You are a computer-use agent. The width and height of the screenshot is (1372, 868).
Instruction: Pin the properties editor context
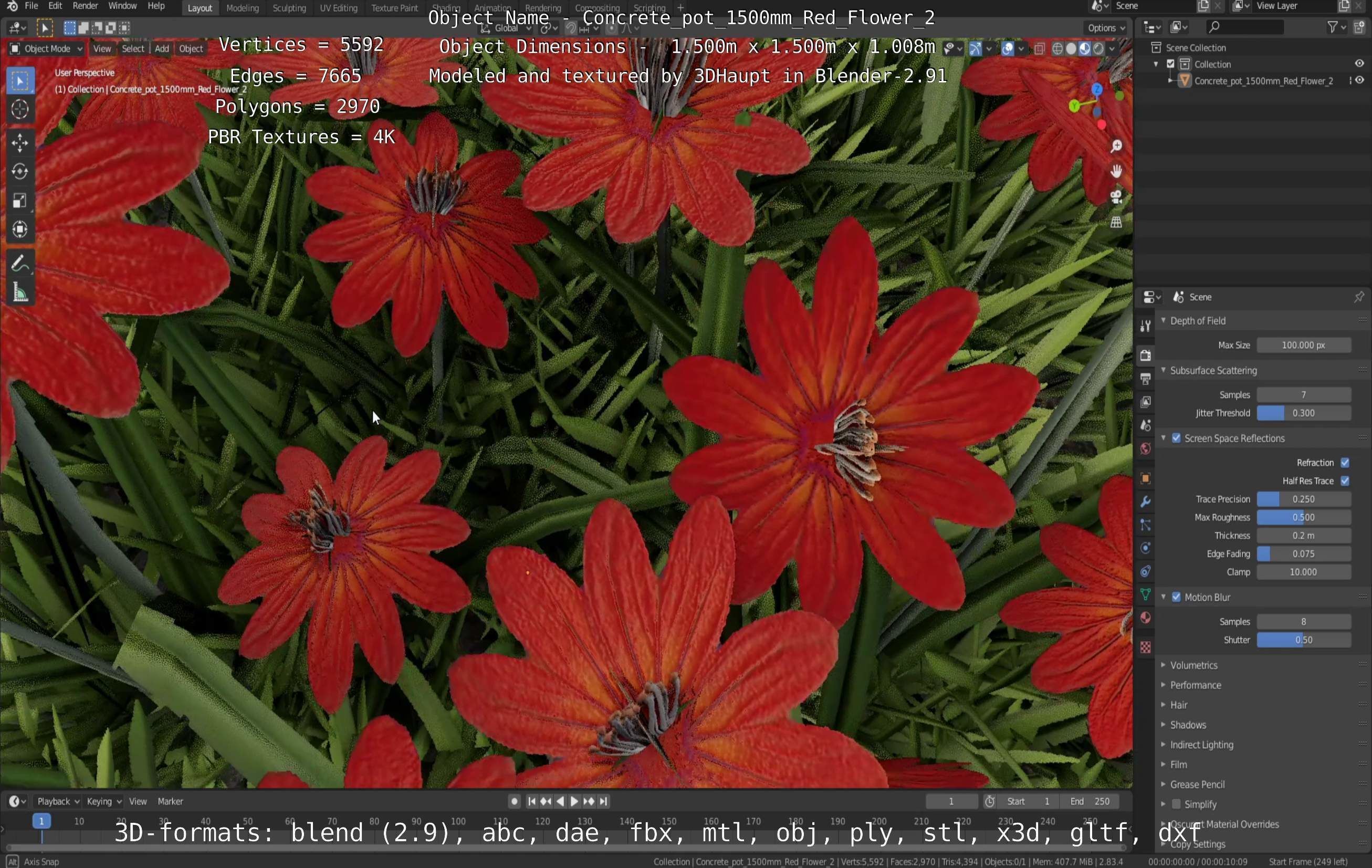click(1358, 297)
